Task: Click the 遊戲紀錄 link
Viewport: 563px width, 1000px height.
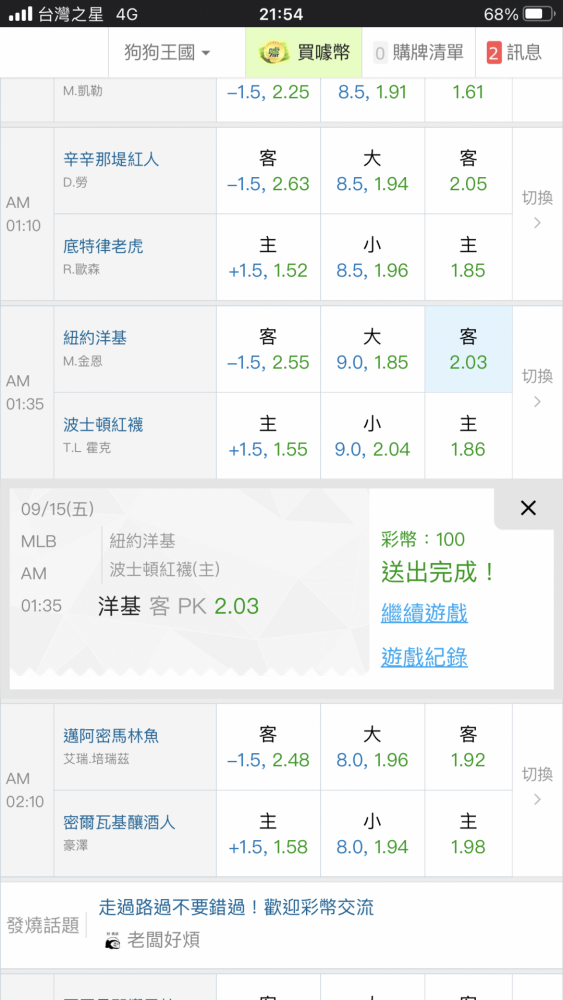Action: click(424, 657)
